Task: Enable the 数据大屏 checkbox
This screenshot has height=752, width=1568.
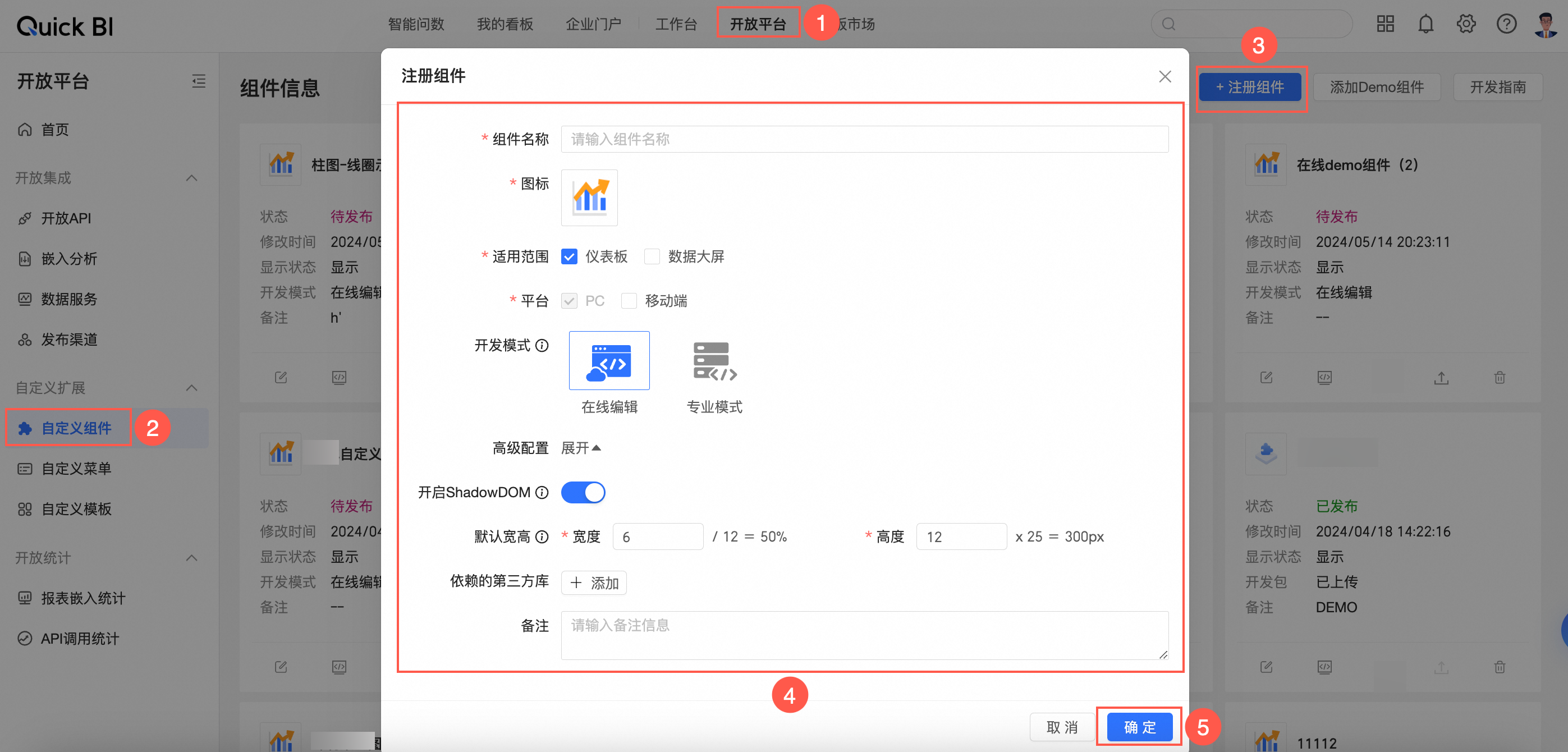Action: coord(652,256)
